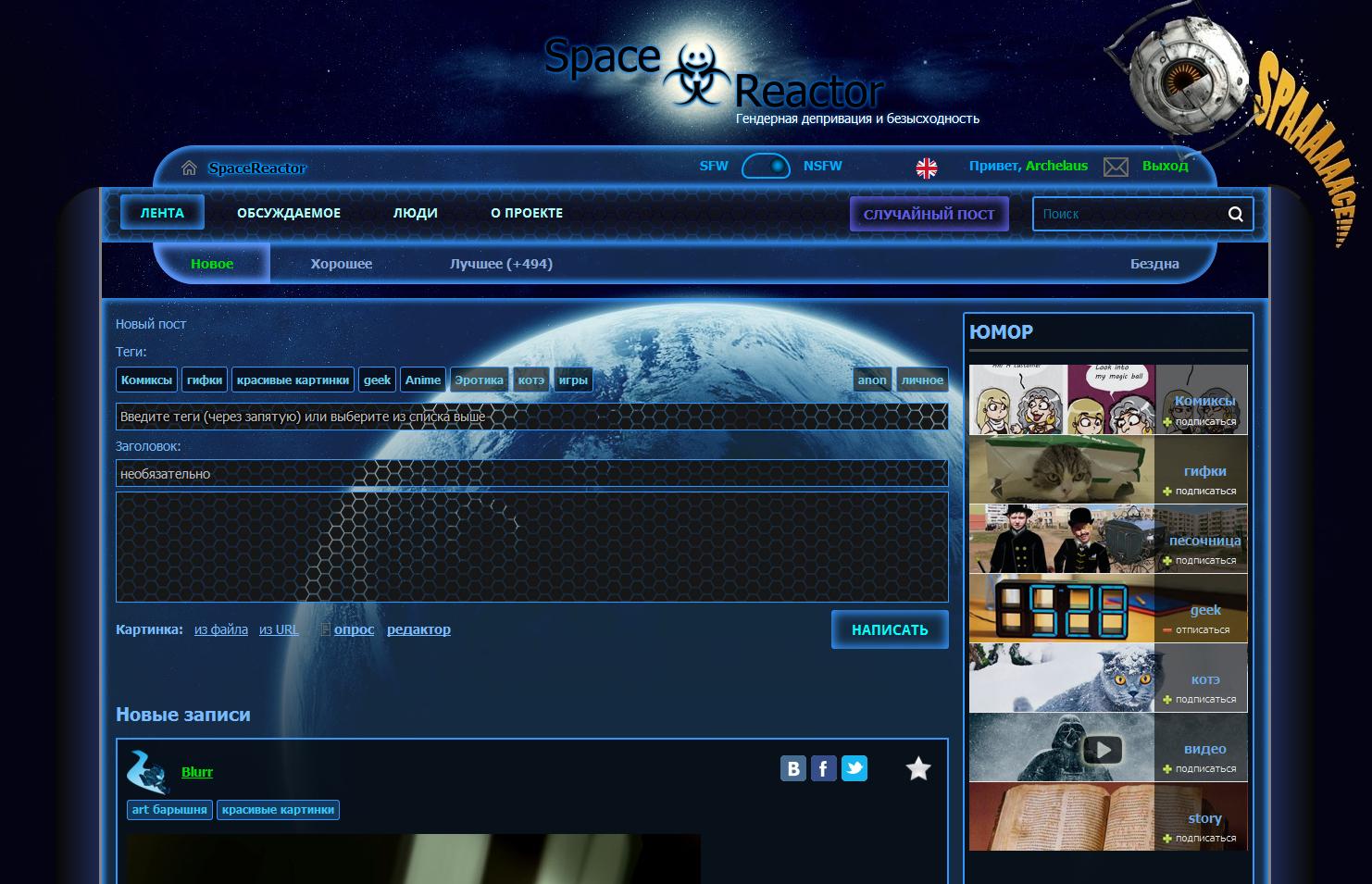
Task: Open Blurr's user profile link
Action: click(x=197, y=772)
